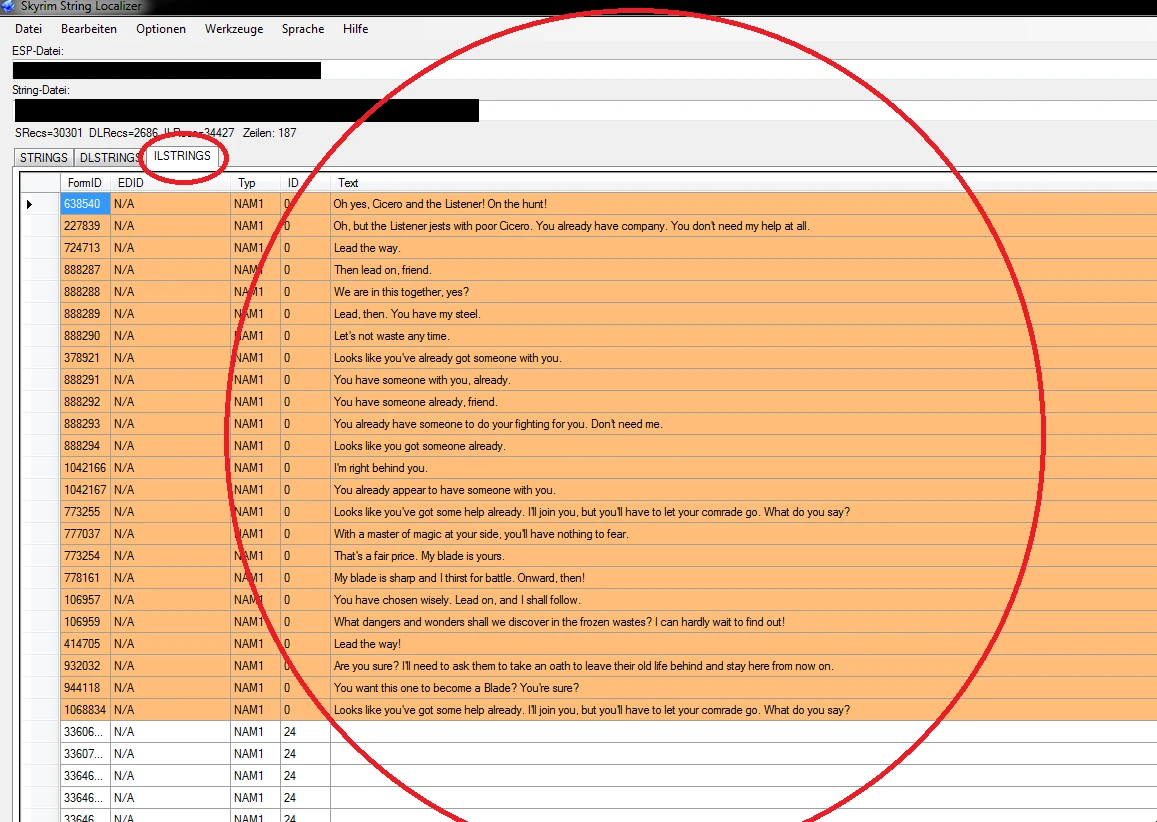
Task: Select FormID cell 888290
Action: click(x=85, y=336)
